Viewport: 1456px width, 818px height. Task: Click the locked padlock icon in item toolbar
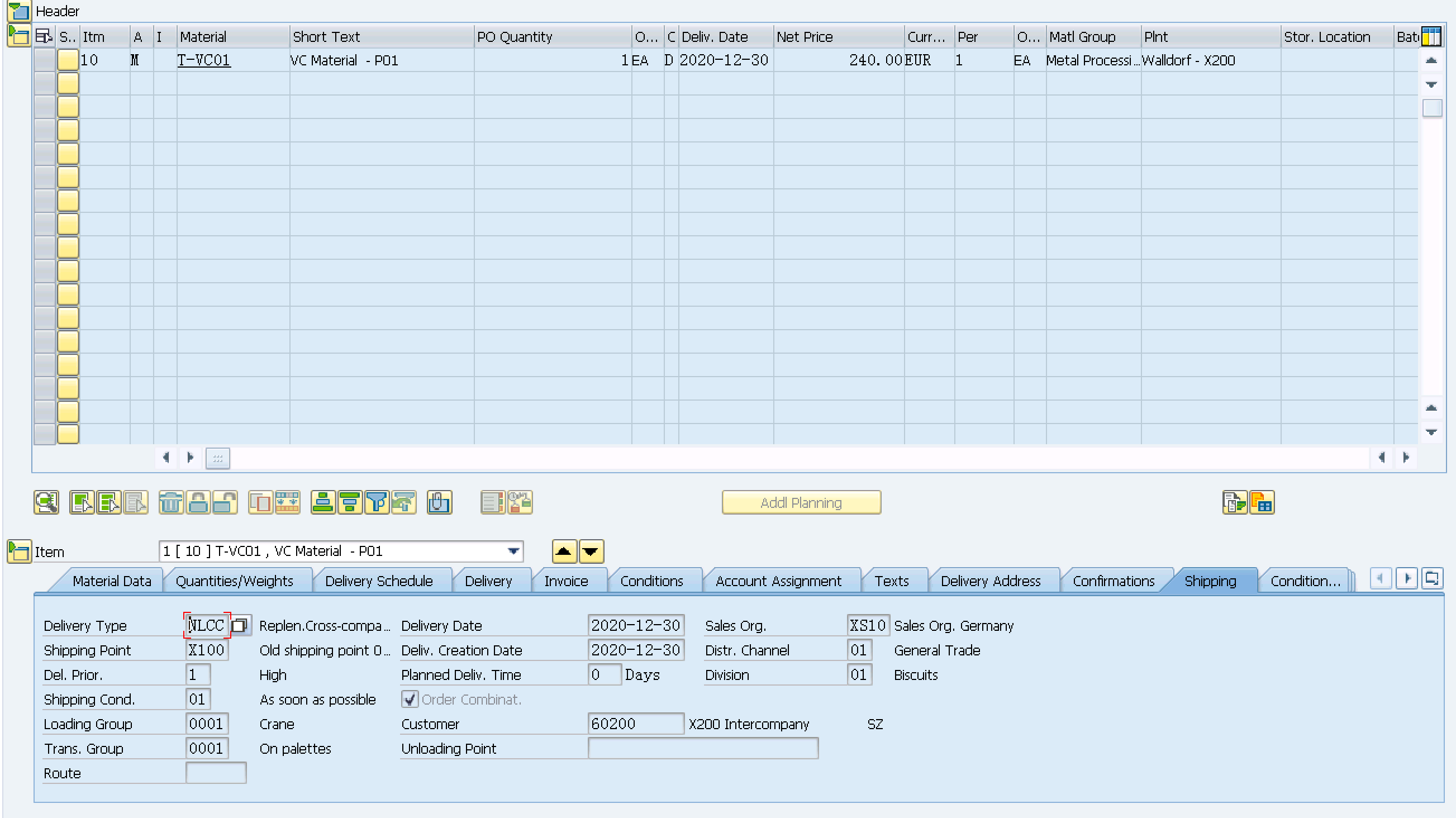pos(197,502)
